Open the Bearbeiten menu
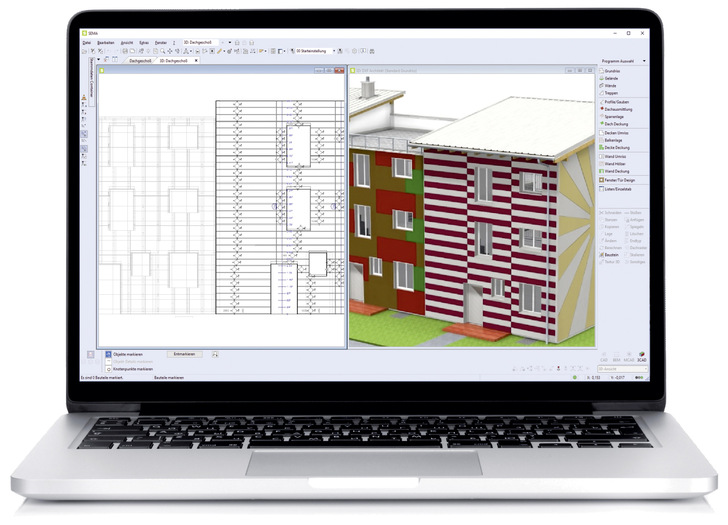728x525 pixels. [105, 43]
